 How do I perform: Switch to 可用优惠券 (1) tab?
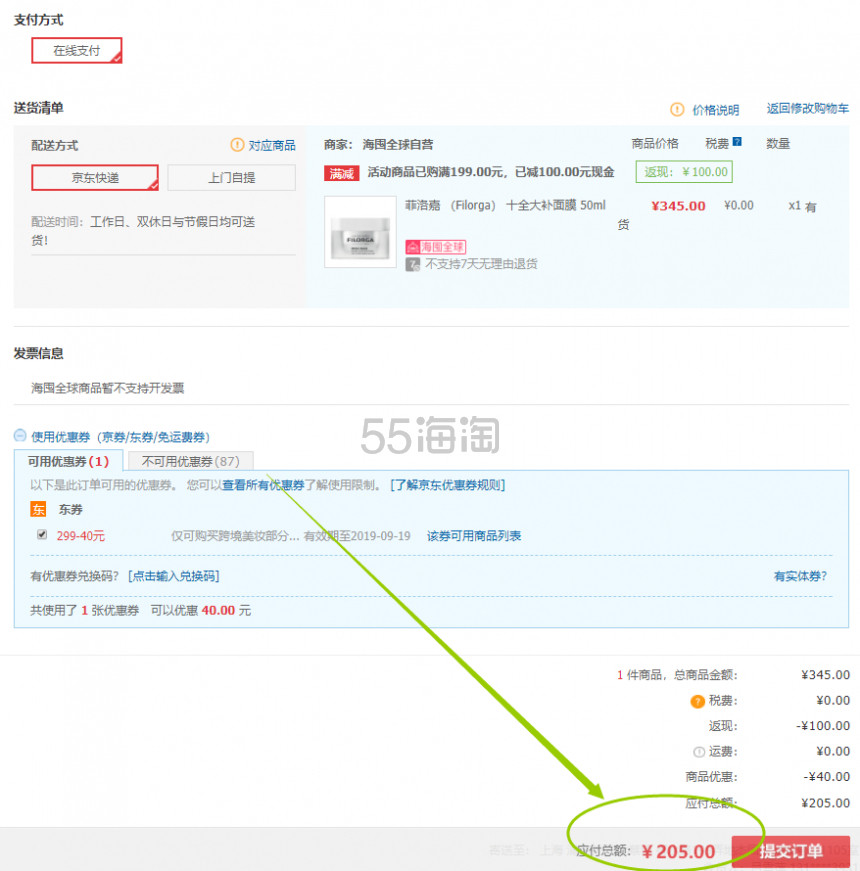tap(68, 462)
